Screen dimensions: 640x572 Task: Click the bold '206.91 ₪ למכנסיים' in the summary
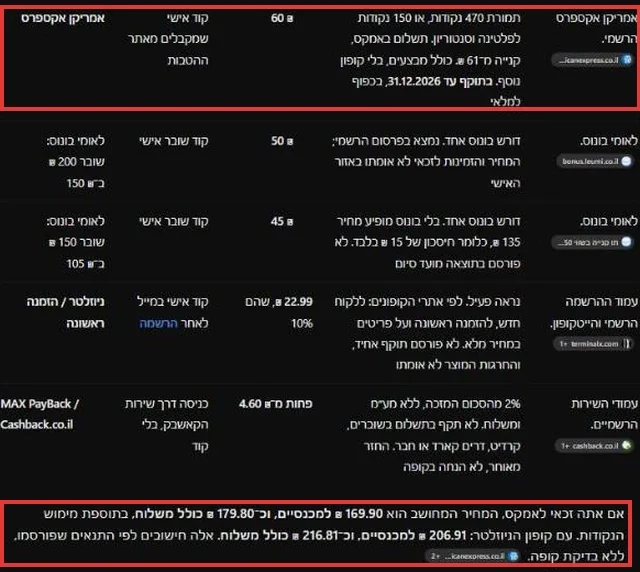[x=413, y=535]
